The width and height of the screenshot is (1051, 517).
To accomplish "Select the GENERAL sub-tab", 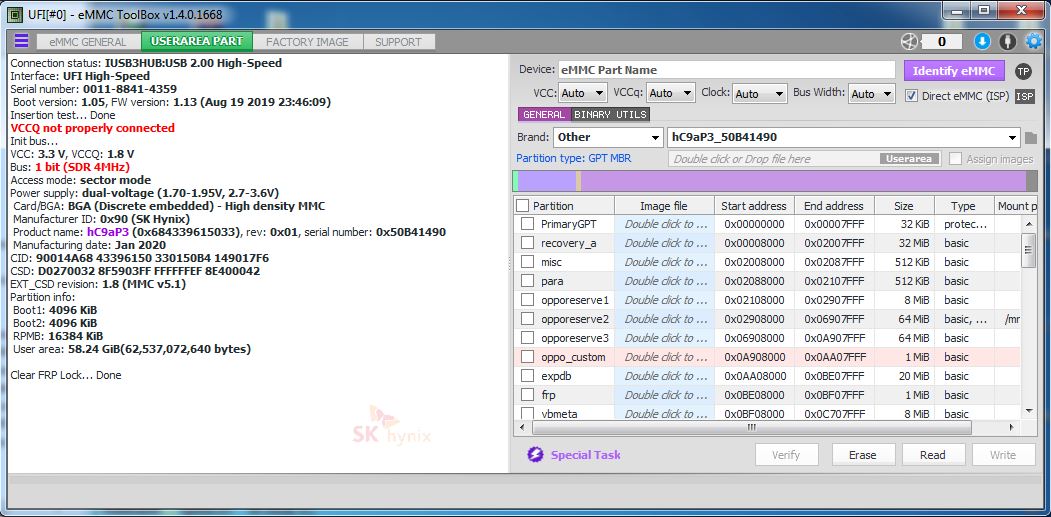I will point(544,114).
